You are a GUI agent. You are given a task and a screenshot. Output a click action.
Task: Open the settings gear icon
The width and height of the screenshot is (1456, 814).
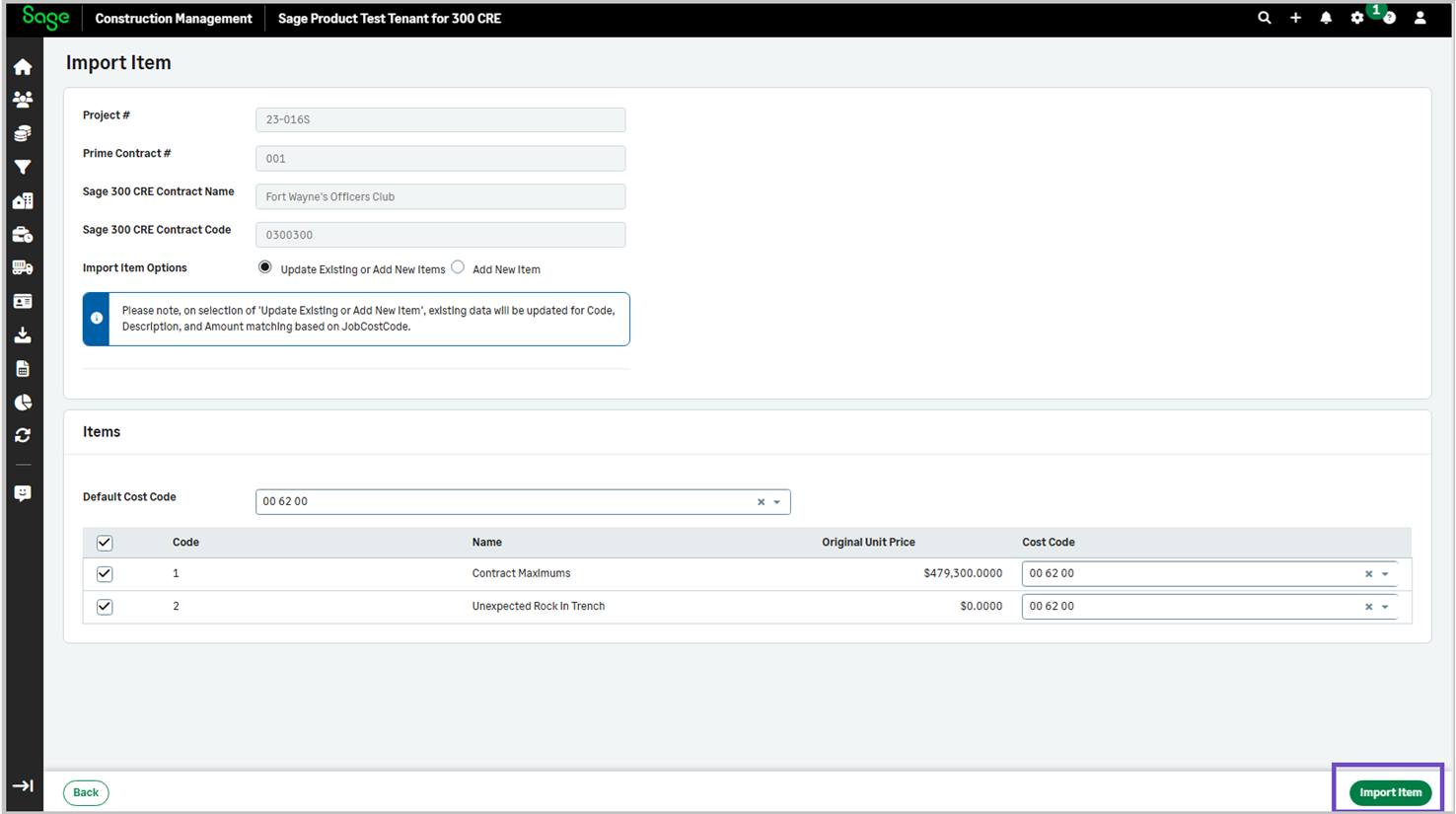tap(1357, 18)
